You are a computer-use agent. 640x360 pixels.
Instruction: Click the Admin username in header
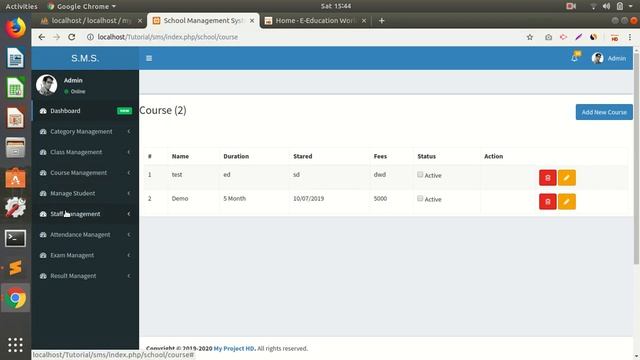(617, 58)
